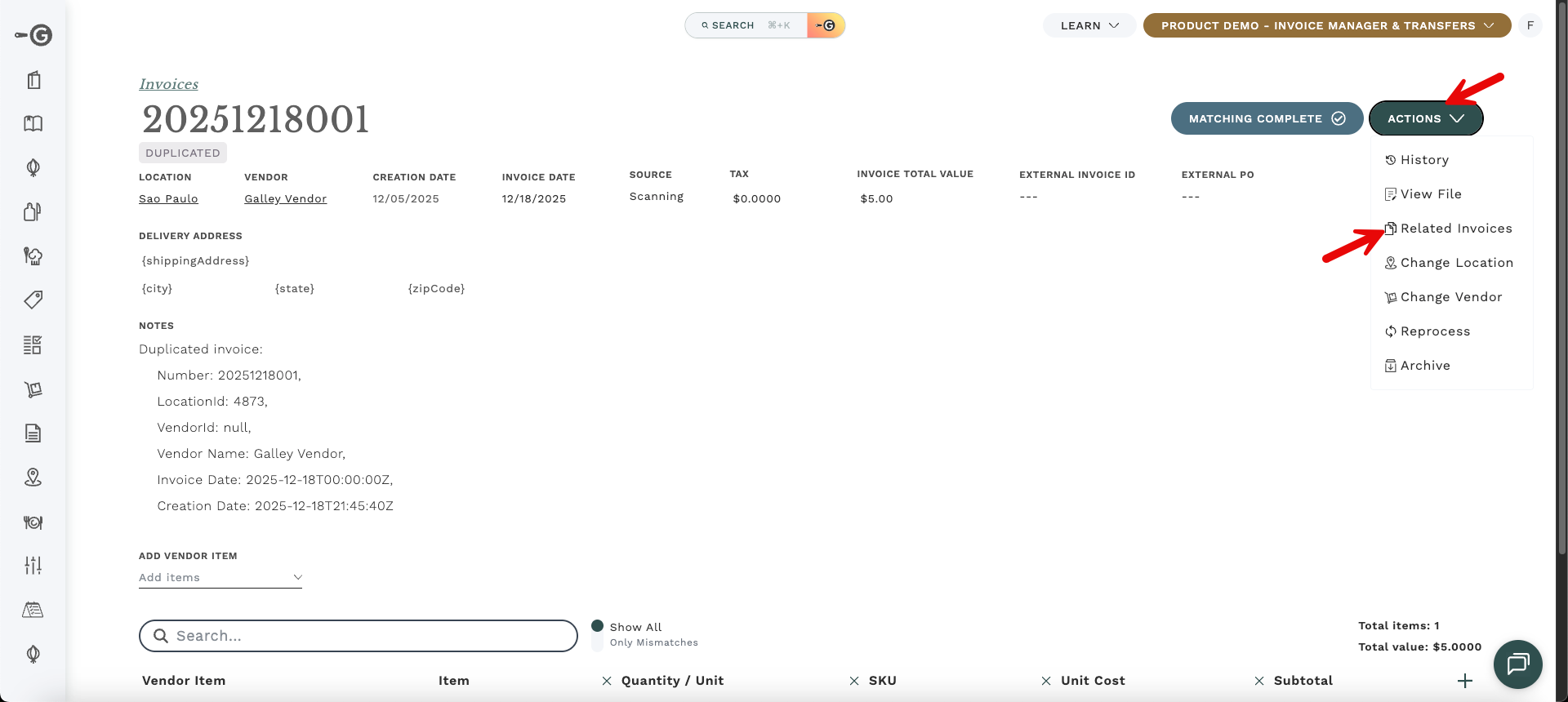Toggle the Show All / Only Mismatches switch
The width and height of the screenshot is (1568, 702).
598,634
